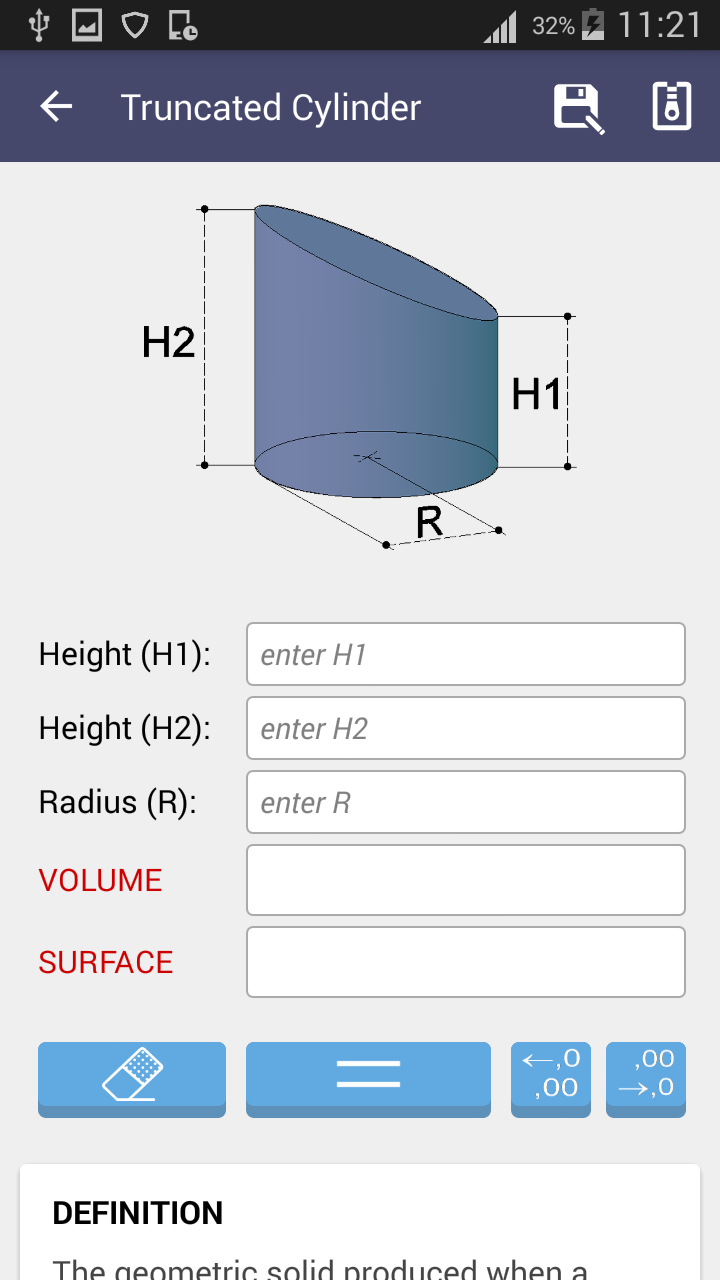Tap the back arrow icon
The width and height of the screenshot is (720, 1280).
coord(57,107)
